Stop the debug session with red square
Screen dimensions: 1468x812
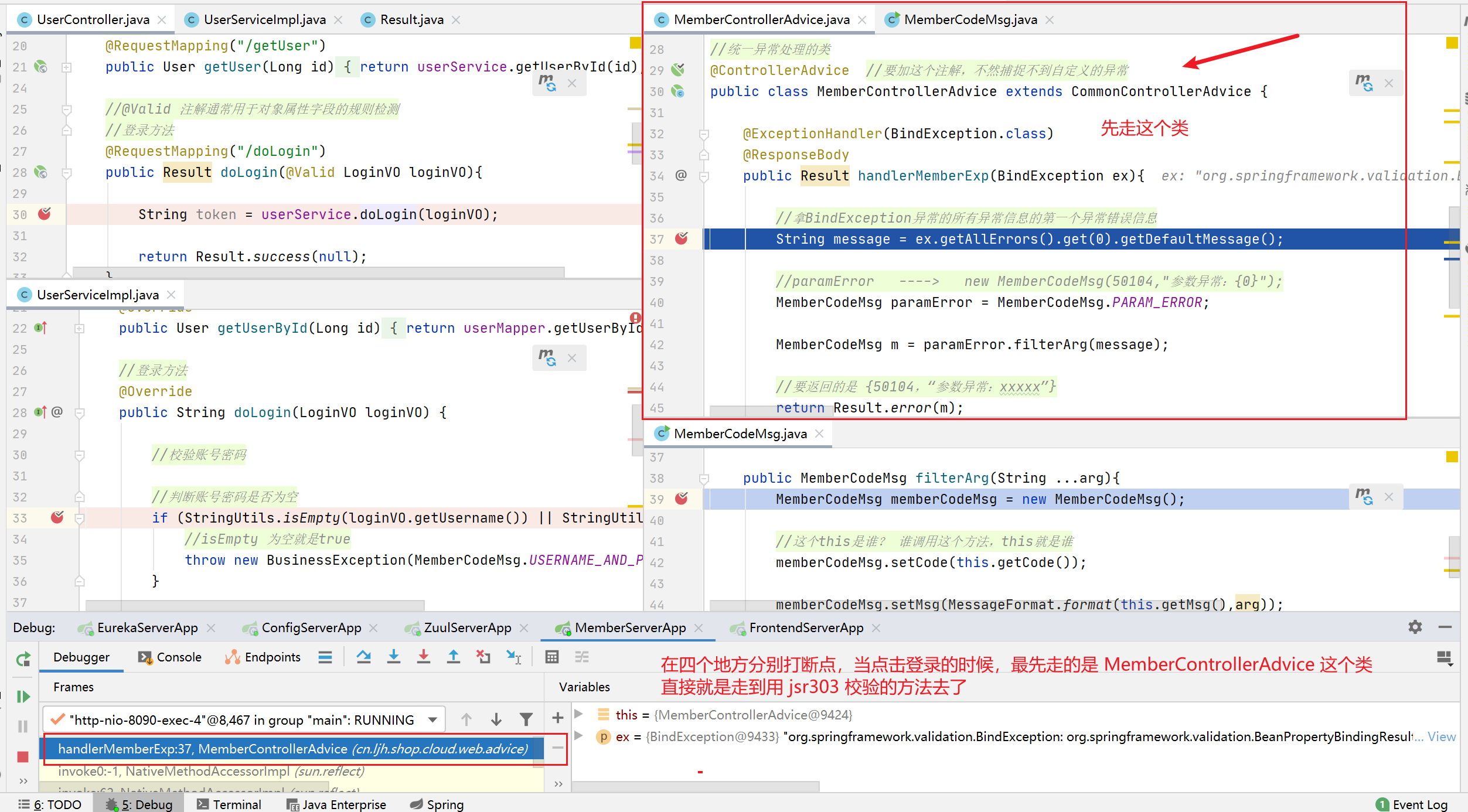tap(23, 757)
